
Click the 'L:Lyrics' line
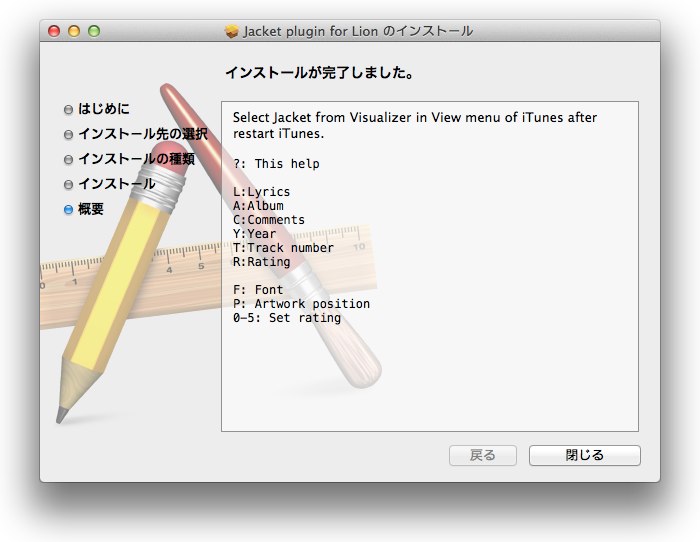(261, 192)
